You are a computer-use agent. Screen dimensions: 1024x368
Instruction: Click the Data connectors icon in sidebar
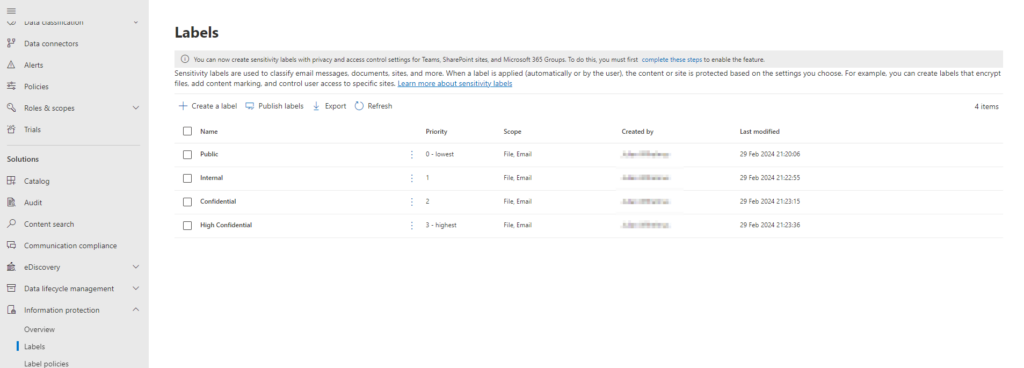11,44
